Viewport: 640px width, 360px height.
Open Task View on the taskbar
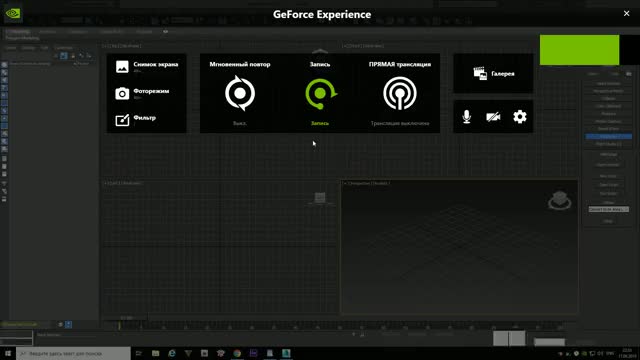point(139,353)
